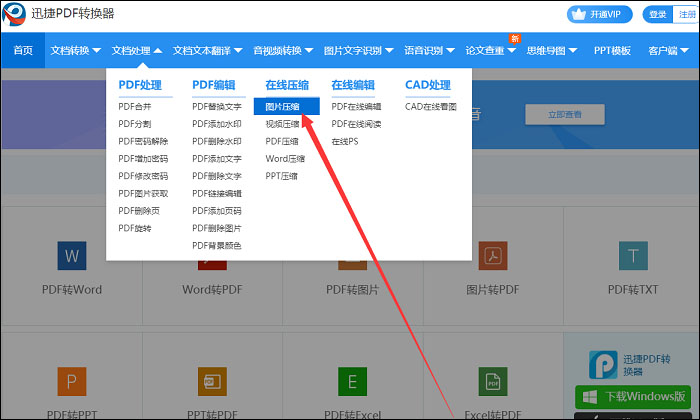The image size is (700, 420).
Task: Click the 迅捷PDF转换器 client app icon
Action: [603, 365]
